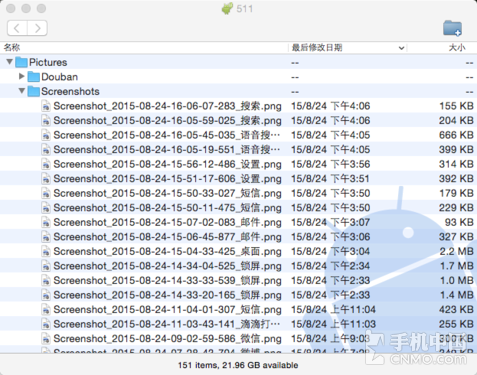The width and height of the screenshot is (477, 375).
Task: Select file name Screenshot_2015-08-24-16-06-07-283_搜索.png
Action: tap(167, 106)
